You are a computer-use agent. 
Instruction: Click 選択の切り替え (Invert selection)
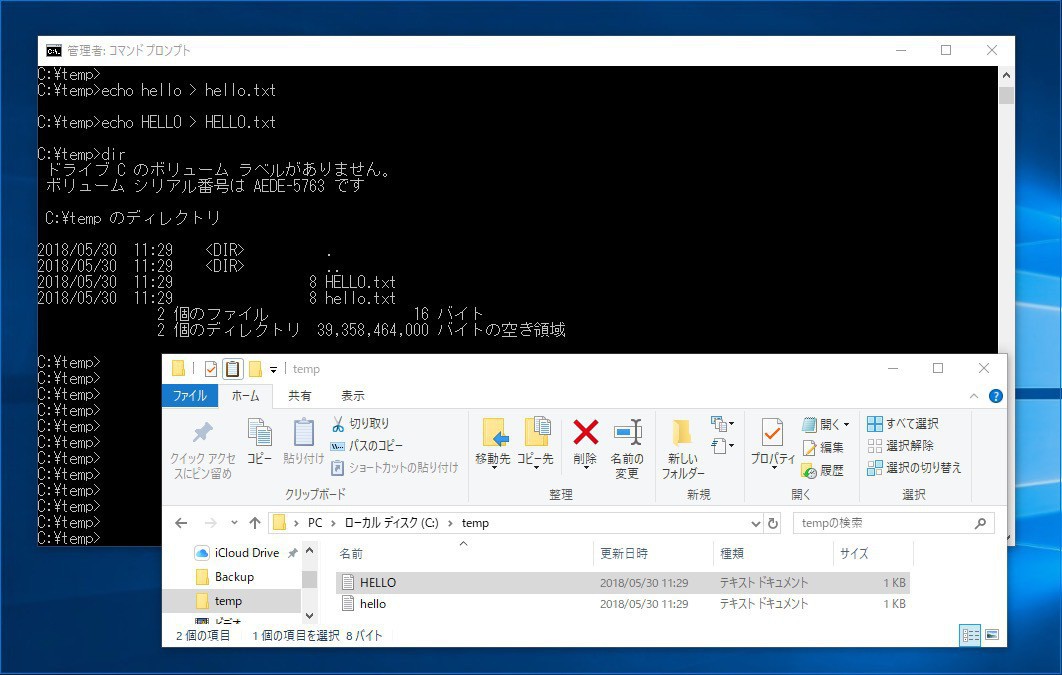[x=914, y=468]
